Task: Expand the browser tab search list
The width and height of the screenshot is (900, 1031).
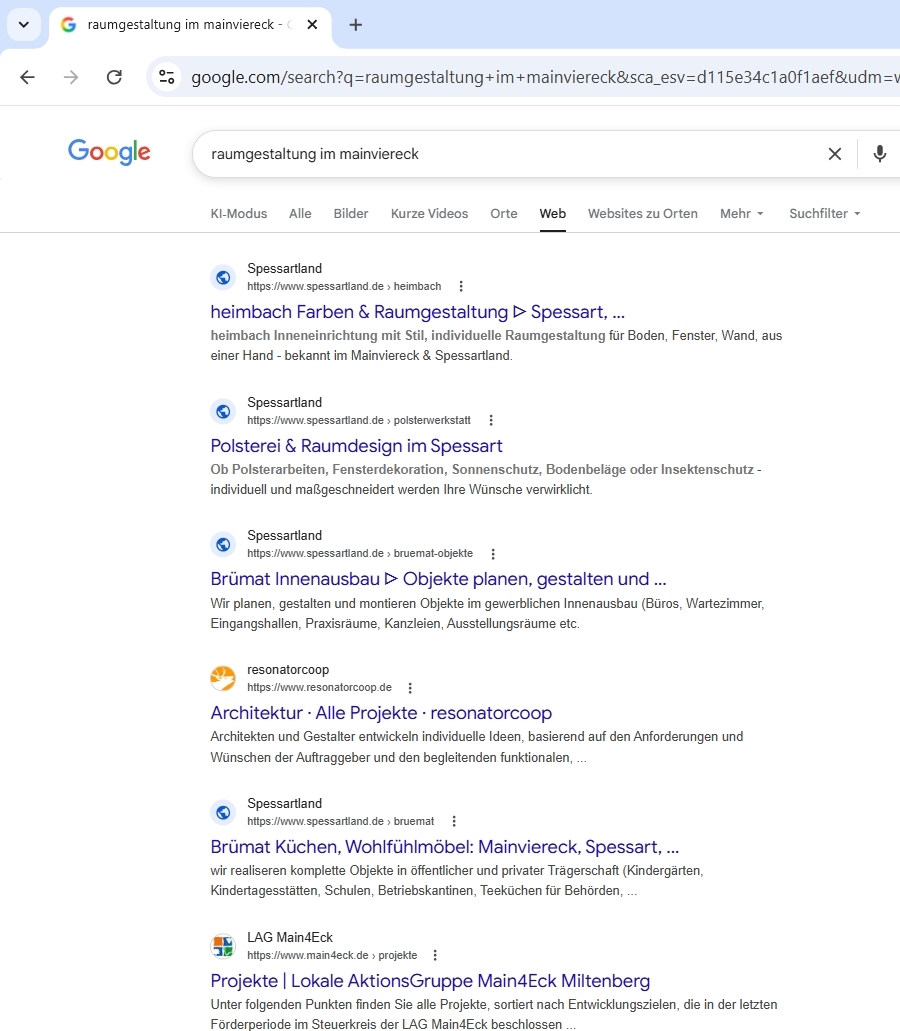Action: point(24,25)
